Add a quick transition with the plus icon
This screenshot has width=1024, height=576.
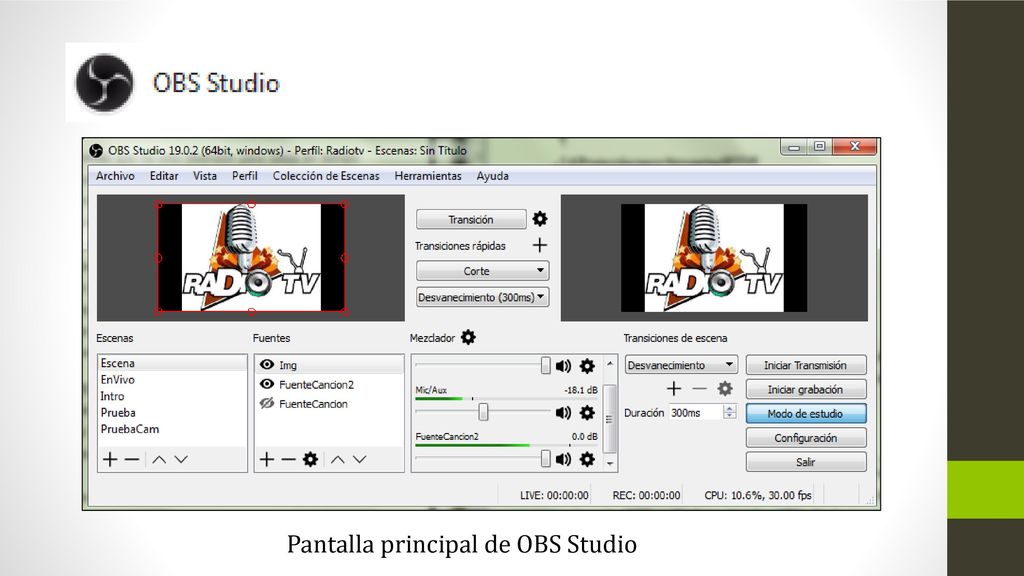[539, 246]
